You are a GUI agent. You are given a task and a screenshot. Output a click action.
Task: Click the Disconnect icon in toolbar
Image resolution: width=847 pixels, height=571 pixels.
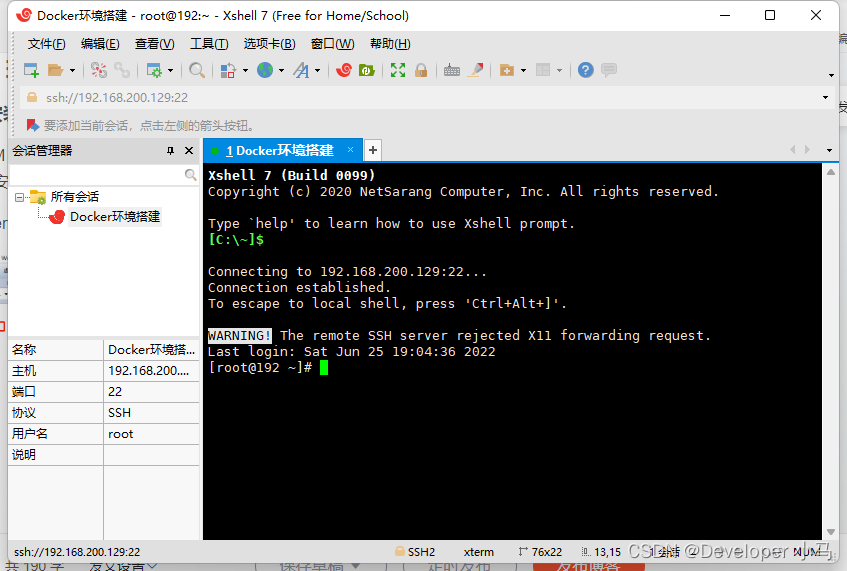(98, 70)
